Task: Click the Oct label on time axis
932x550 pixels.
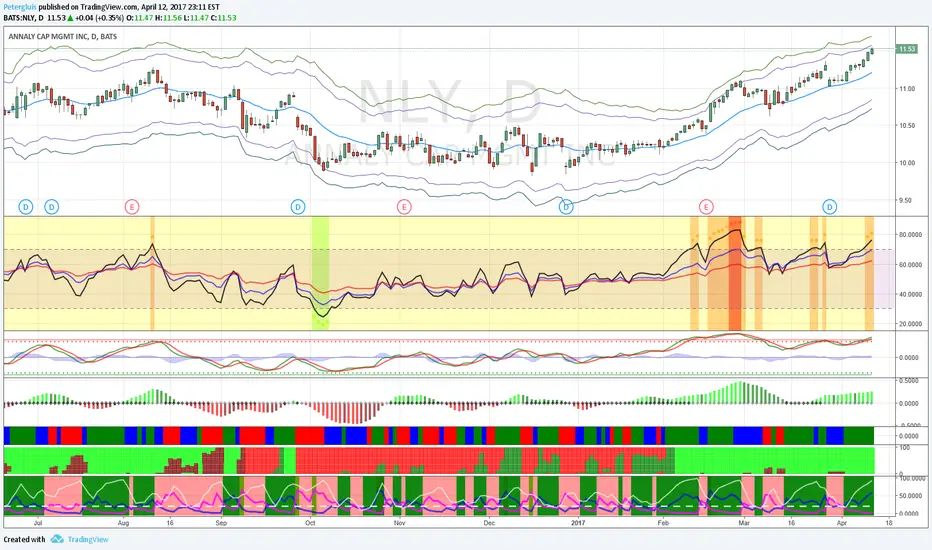Action: (x=310, y=523)
